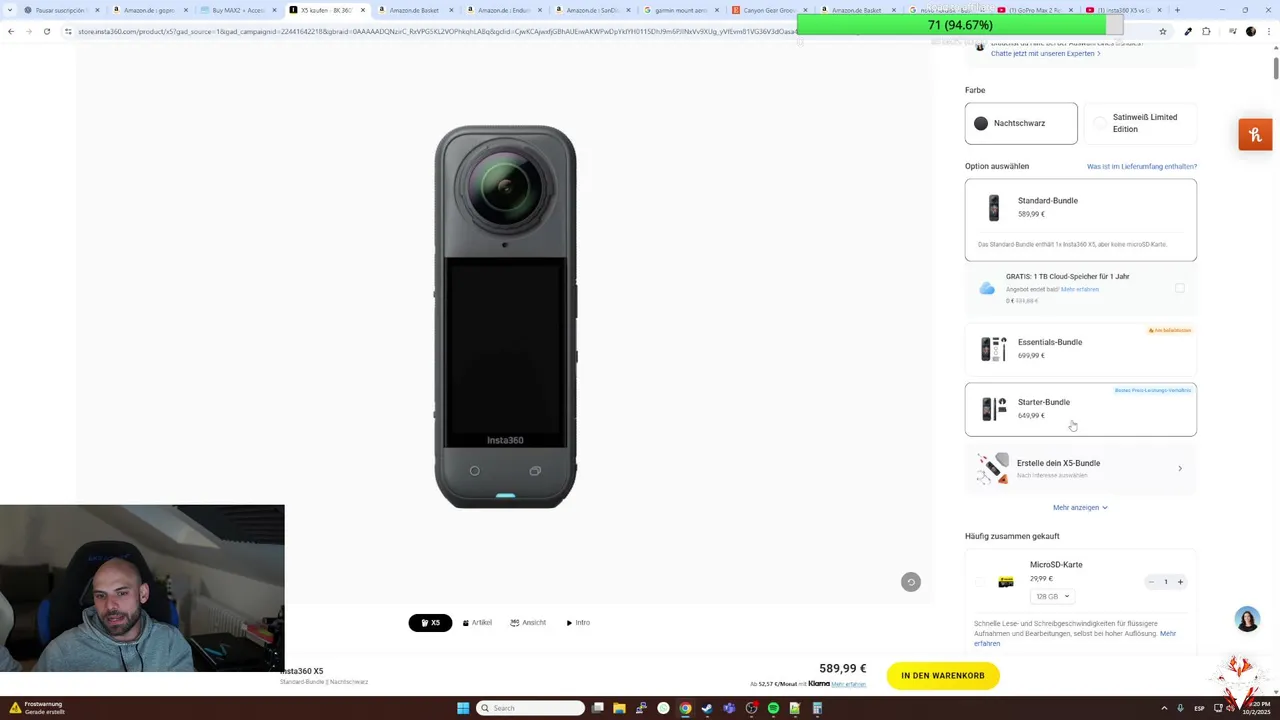Image resolution: width=1280 pixels, height=720 pixels.
Task: Open Spotify from the taskbar
Action: tap(773, 708)
